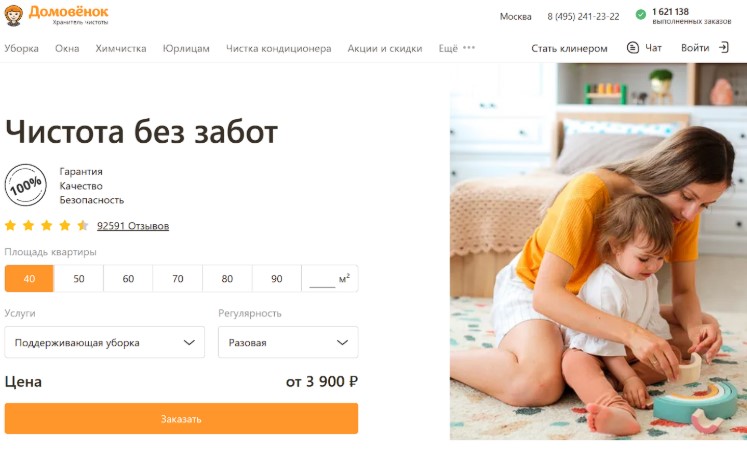The height and width of the screenshot is (453, 747).
Task: Click the login arrow icon next to Войти
Action: [724, 47]
